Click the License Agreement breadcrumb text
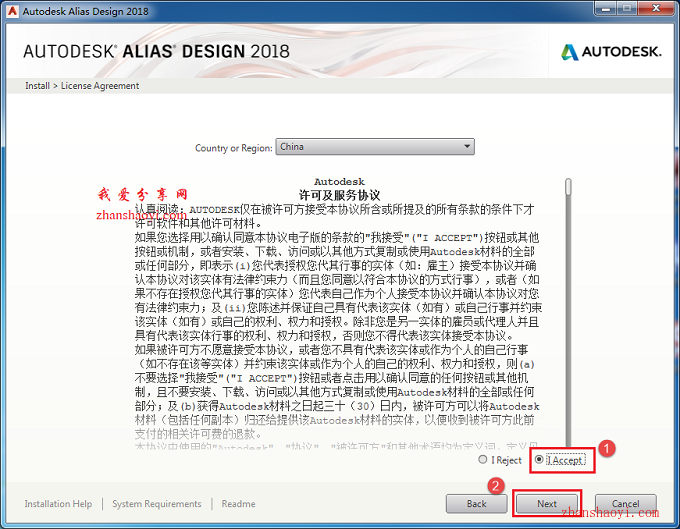 pyautogui.click(x=100, y=86)
